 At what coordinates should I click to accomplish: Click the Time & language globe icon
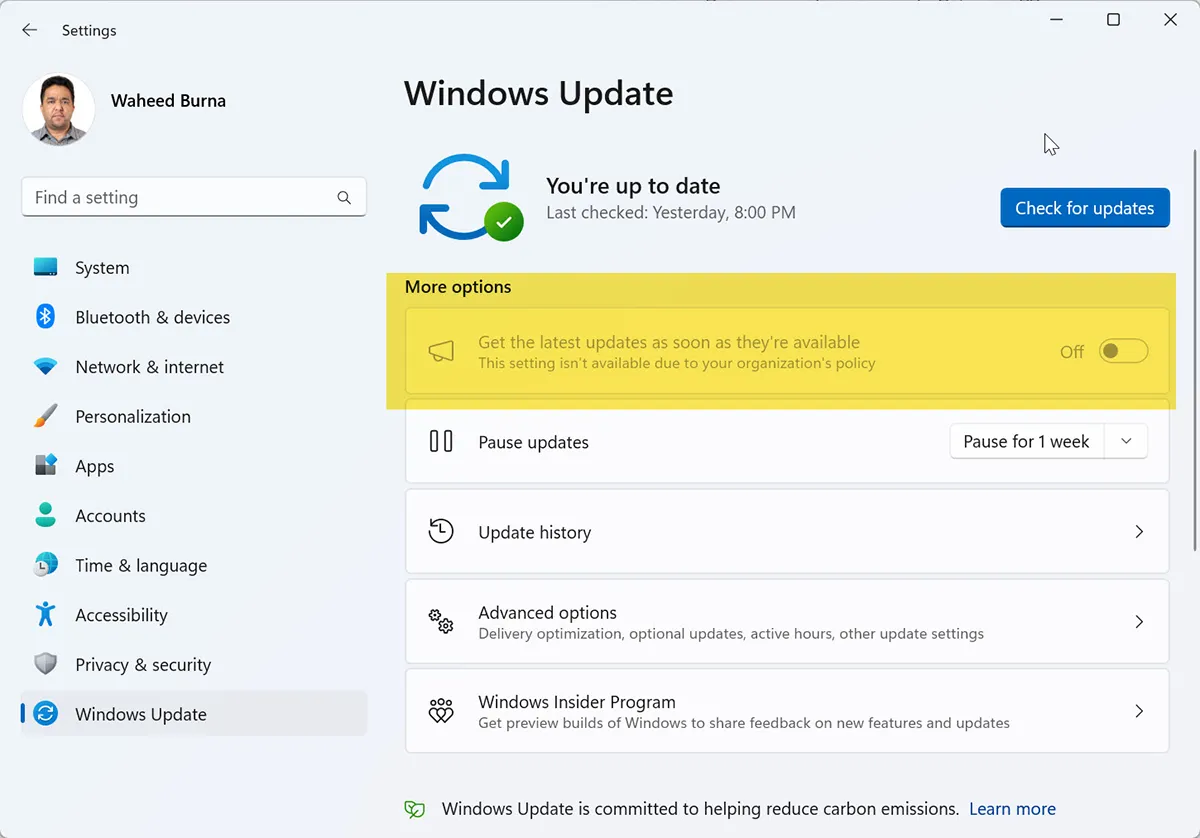[x=45, y=565]
